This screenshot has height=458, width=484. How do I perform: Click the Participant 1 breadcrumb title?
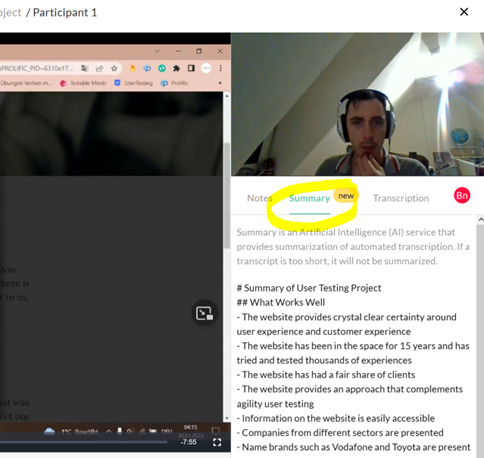(65, 13)
